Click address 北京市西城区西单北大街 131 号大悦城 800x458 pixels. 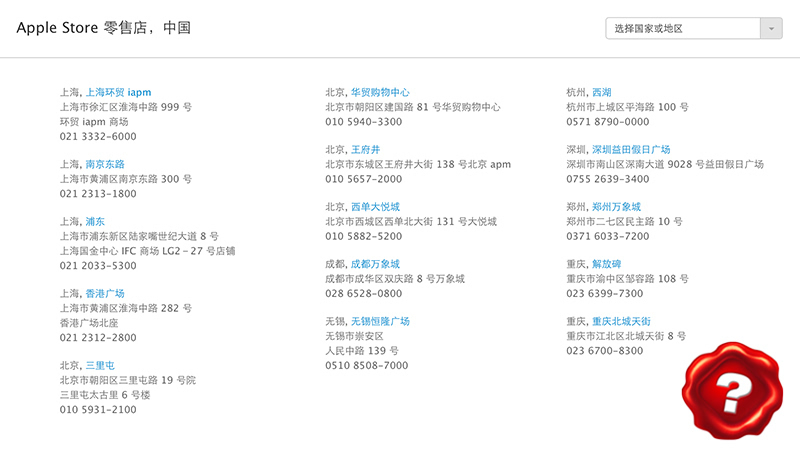tap(411, 221)
